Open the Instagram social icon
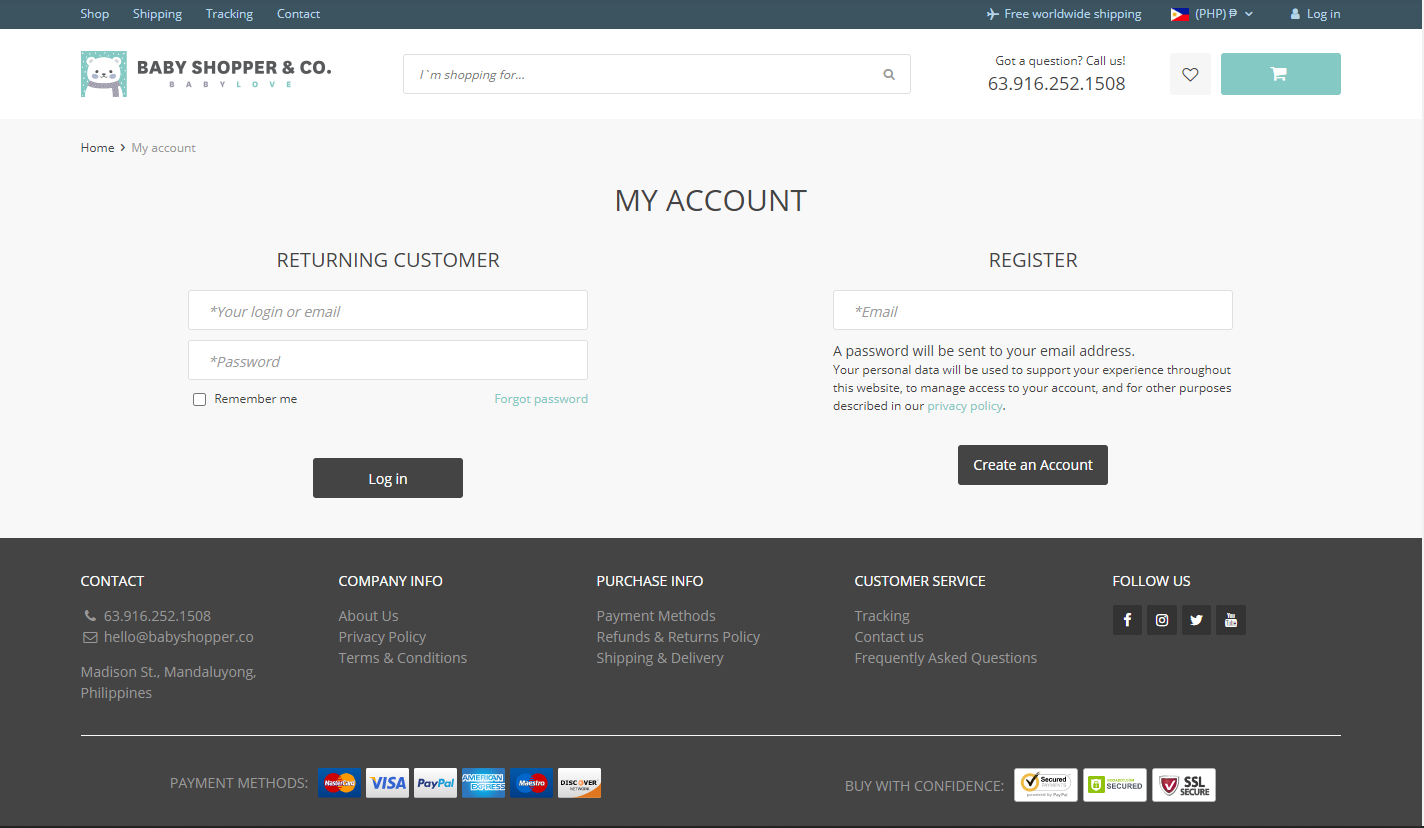Image resolution: width=1424 pixels, height=828 pixels. pyautogui.click(x=1162, y=620)
